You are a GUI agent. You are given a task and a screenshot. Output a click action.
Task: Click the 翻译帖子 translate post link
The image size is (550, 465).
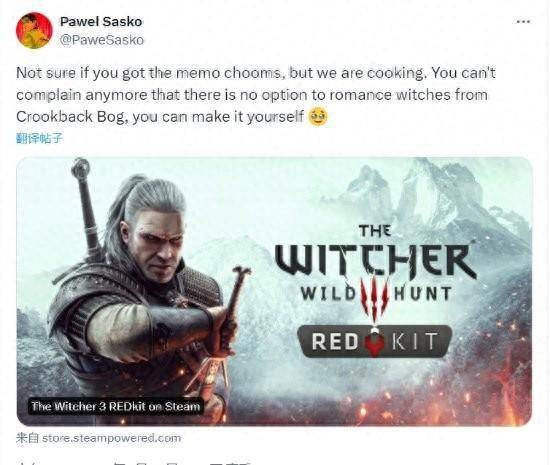click(x=39, y=139)
